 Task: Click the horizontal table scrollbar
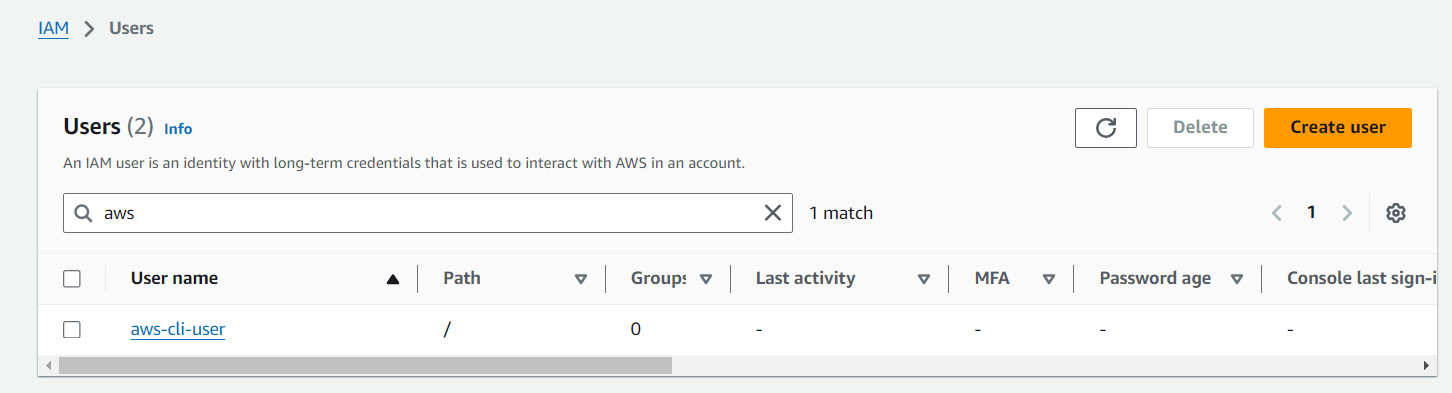tap(365, 366)
